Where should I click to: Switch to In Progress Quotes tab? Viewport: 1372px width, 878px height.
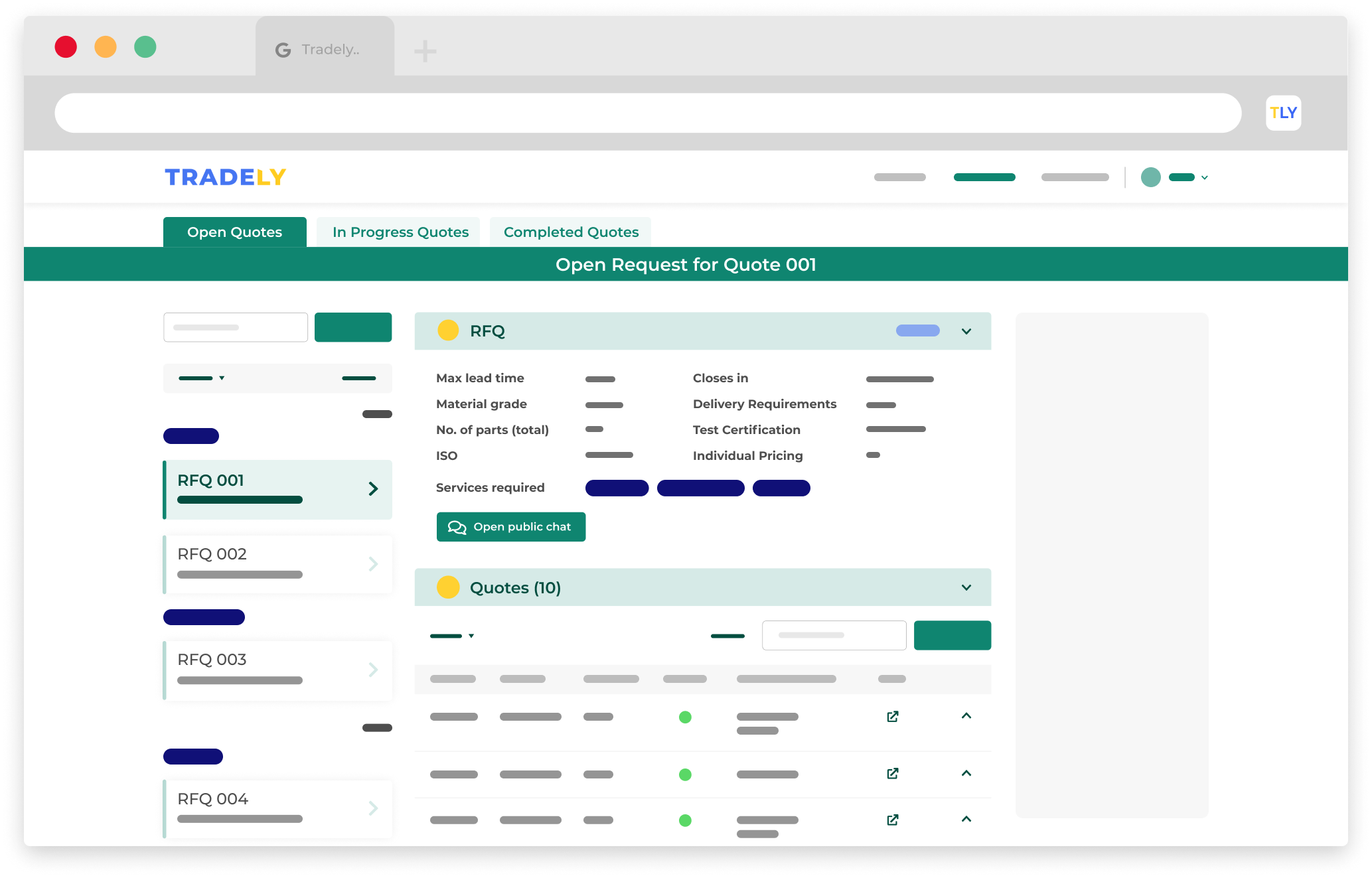(x=400, y=232)
